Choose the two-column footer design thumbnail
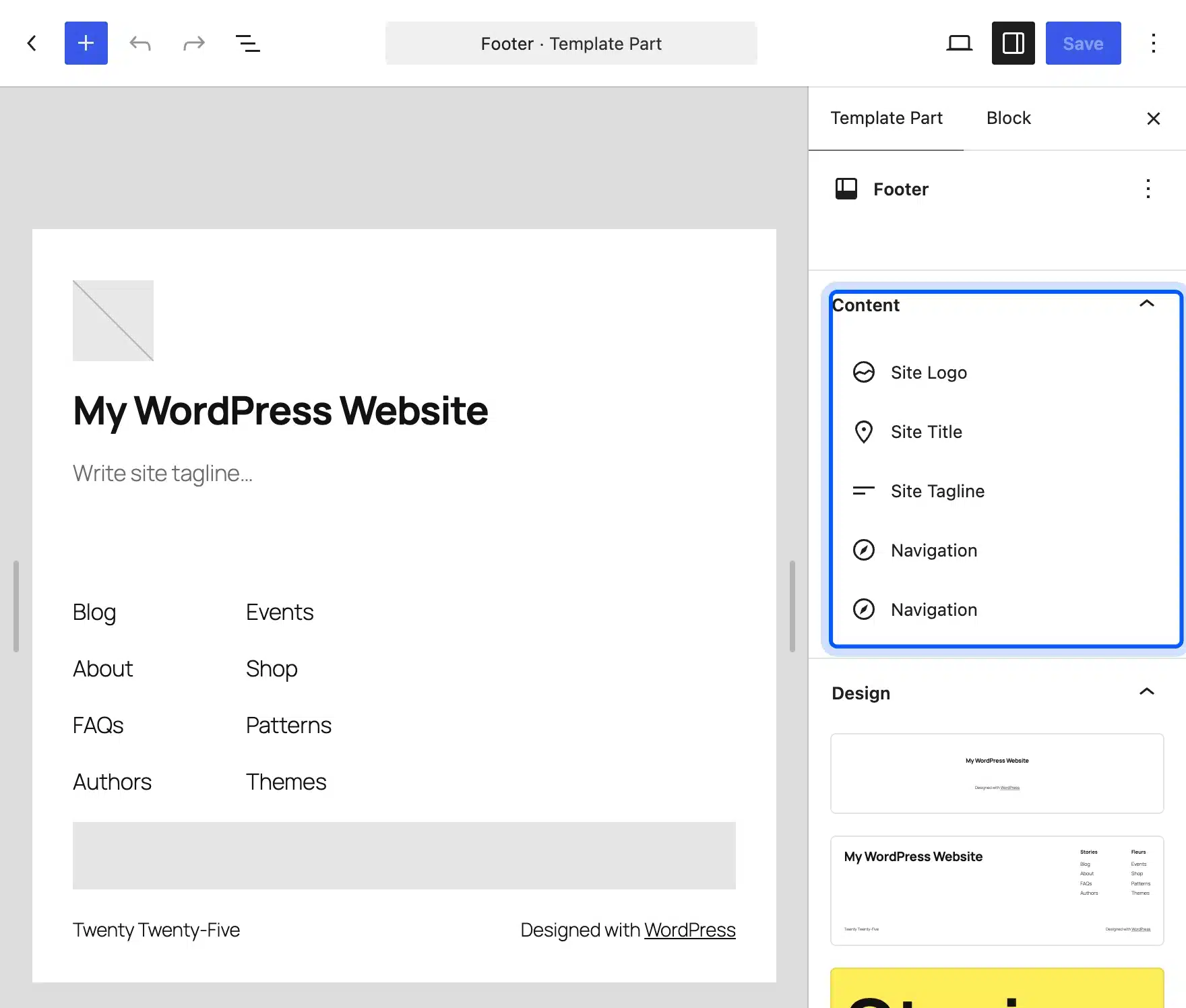1186x1008 pixels. coord(997,891)
